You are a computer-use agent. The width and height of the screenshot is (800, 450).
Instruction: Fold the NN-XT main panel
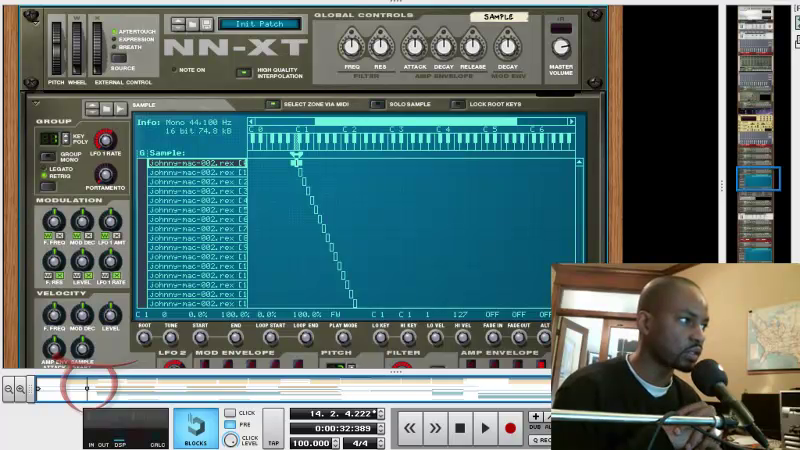(36, 23)
